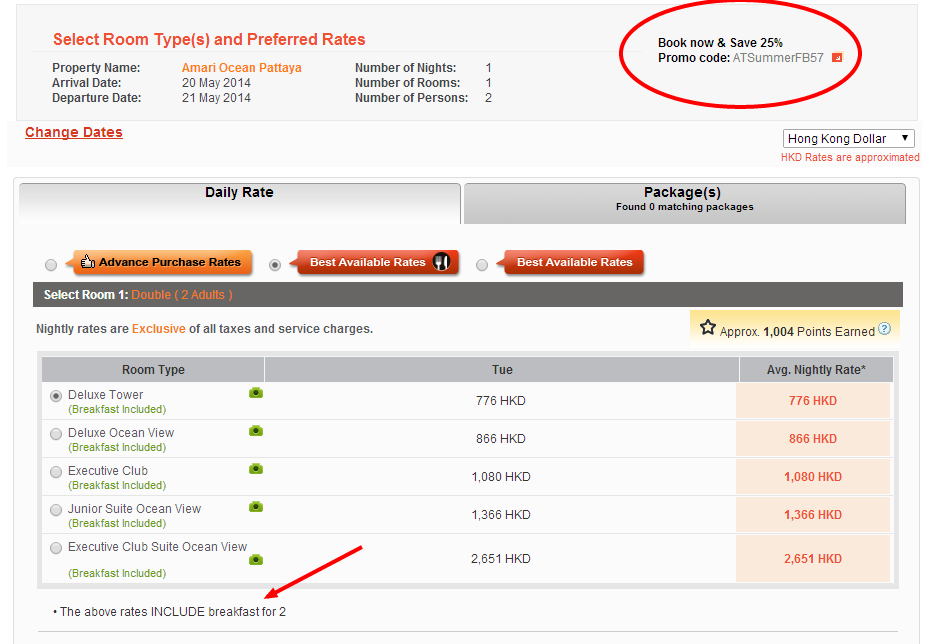Click help icon next to Points Earned

pos(884,329)
